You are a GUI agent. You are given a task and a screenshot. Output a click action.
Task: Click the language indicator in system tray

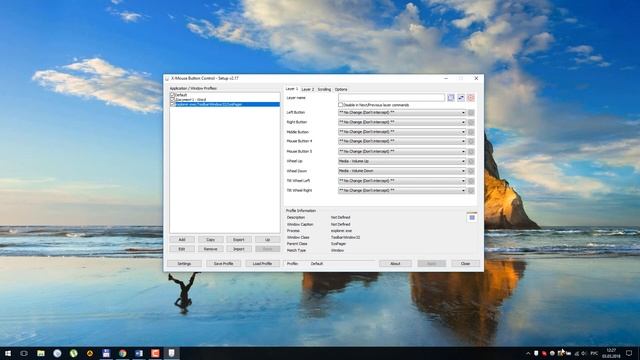point(594,353)
